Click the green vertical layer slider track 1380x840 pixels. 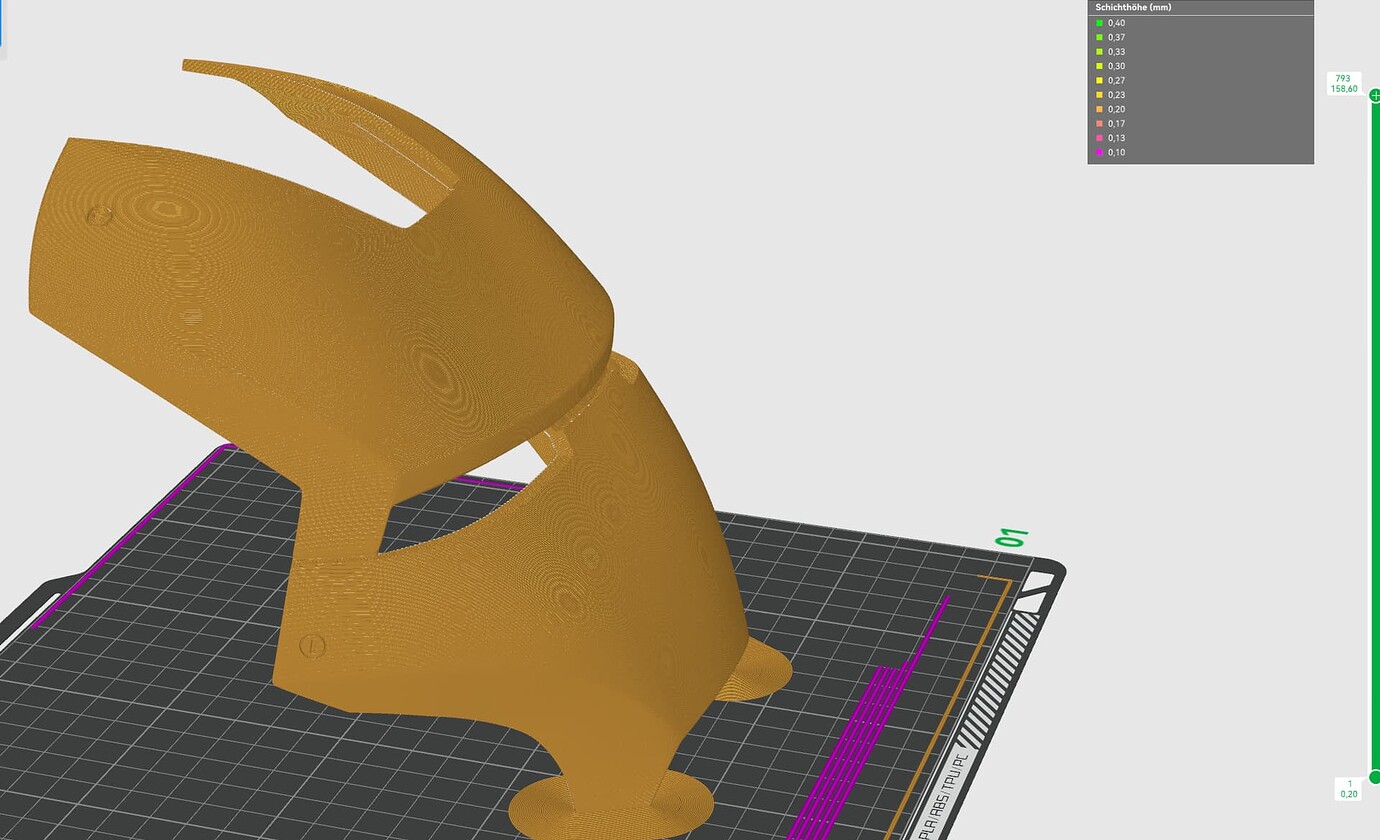(1375, 436)
